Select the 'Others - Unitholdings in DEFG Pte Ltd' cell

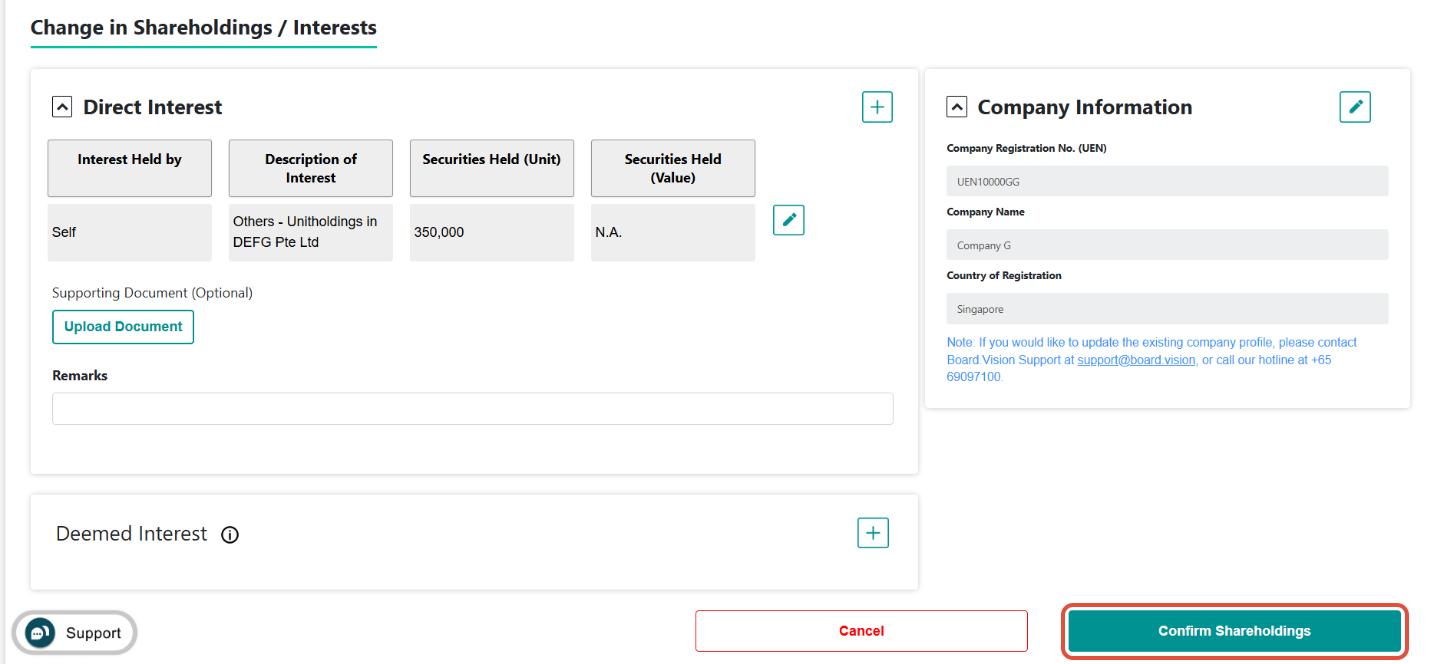311,233
